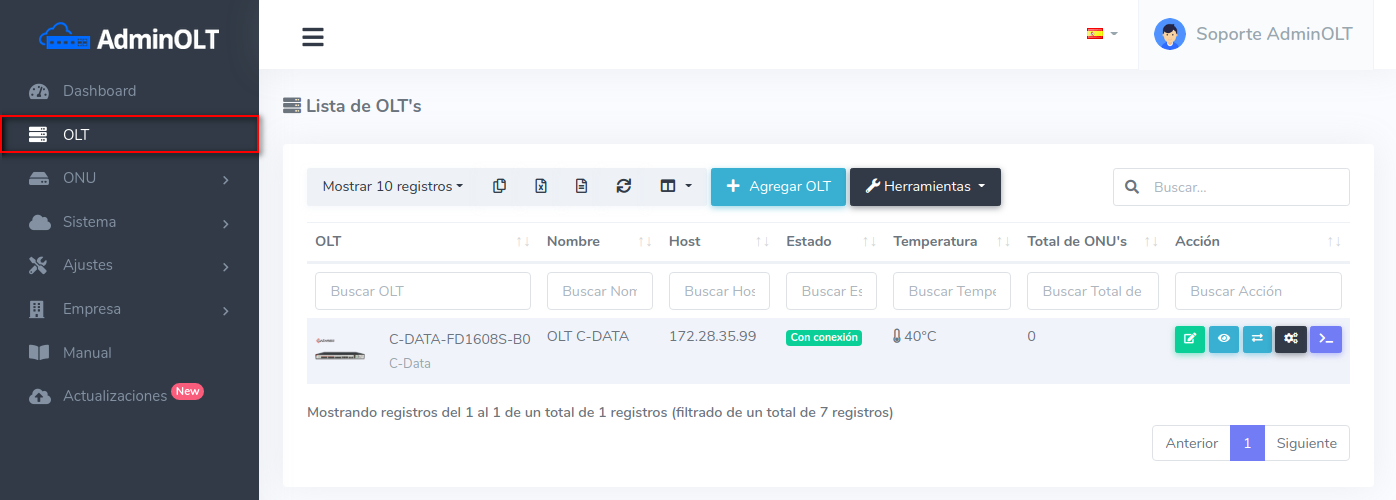Click the document export file icon
1396x500 pixels.
tap(582, 186)
